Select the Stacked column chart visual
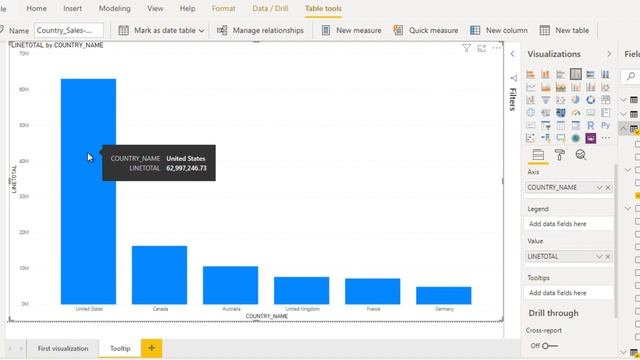This screenshot has width=640, height=360. coord(546,74)
